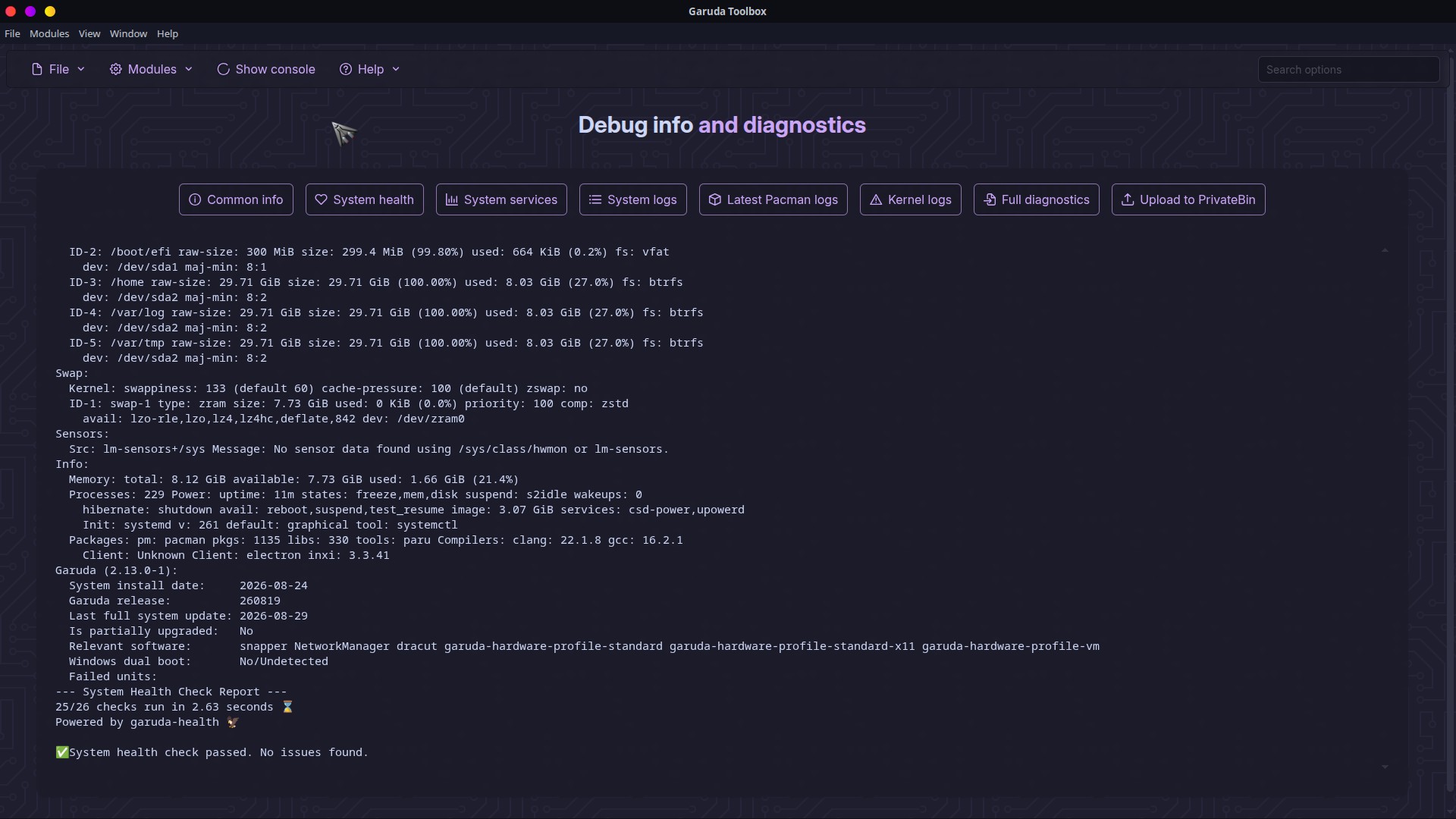This screenshot has height=819, width=1456.
Task: Click the 'Garuda release: 260819' line
Action: click(174, 601)
